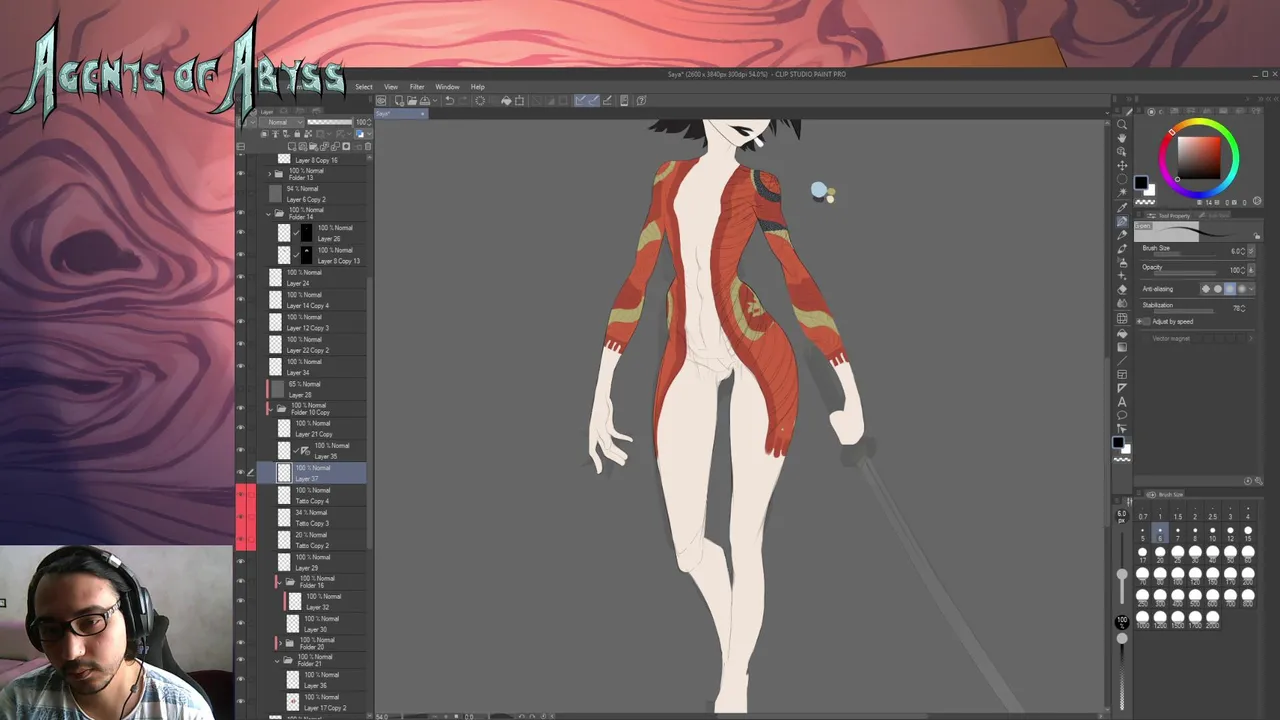Select Layer 30 row

pos(311,624)
